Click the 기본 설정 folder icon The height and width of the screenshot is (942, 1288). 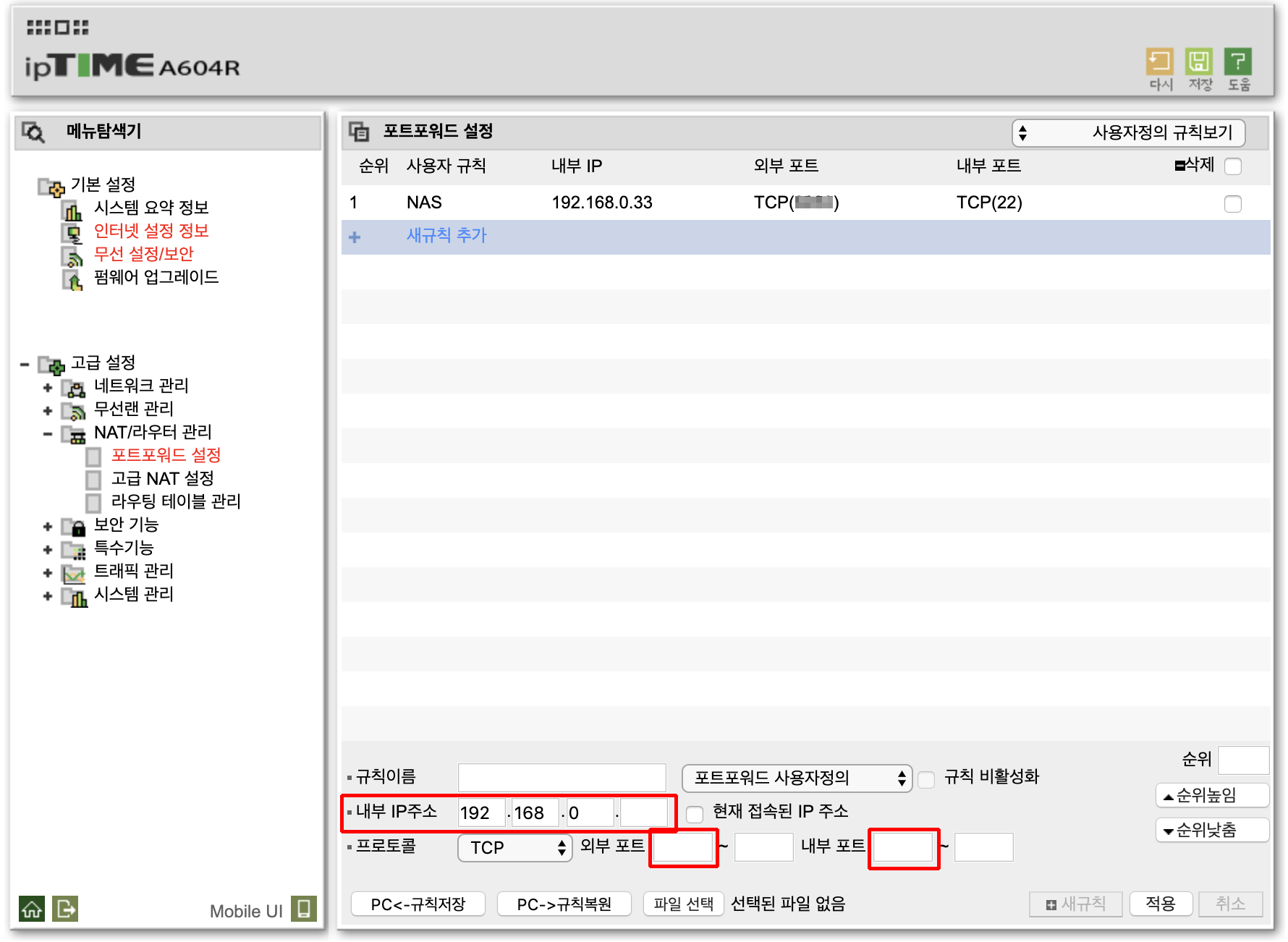[x=51, y=187]
